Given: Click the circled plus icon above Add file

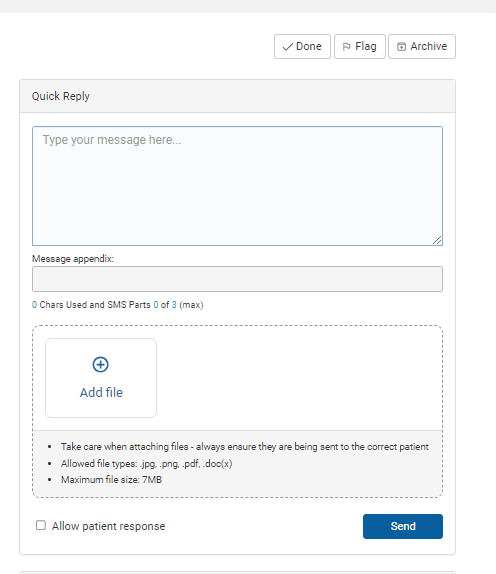Looking at the screenshot, I should pyautogui.click(x=100, y=364).
